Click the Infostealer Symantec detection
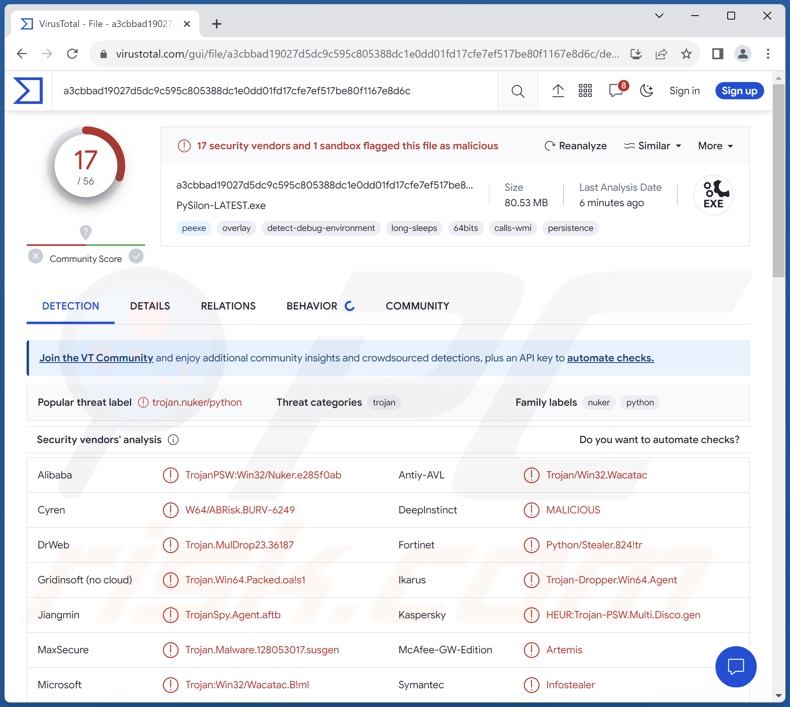Screen dimensions: 790x707 [570, 685]
